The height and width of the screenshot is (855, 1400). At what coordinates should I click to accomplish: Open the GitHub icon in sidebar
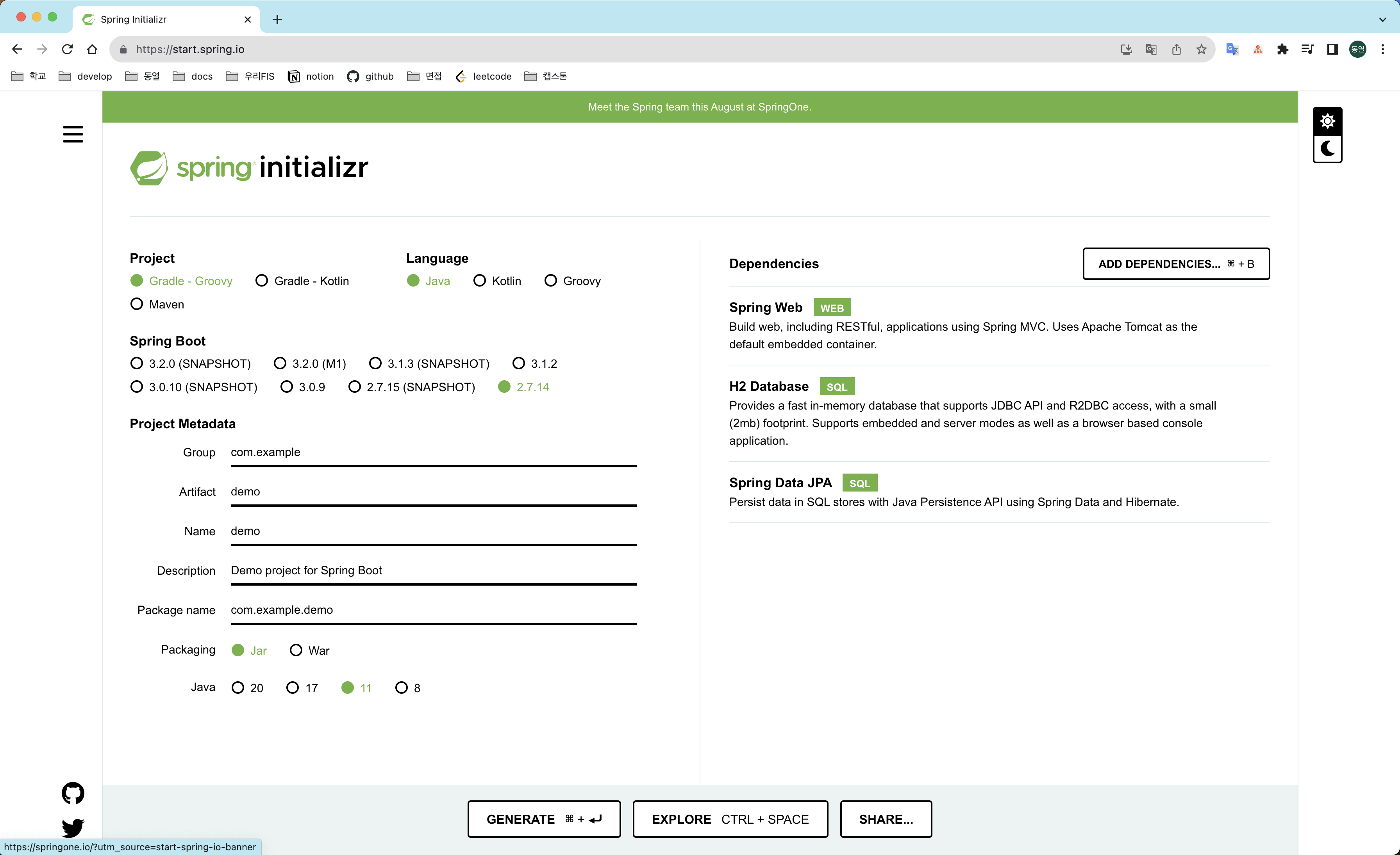coord(73,793)
